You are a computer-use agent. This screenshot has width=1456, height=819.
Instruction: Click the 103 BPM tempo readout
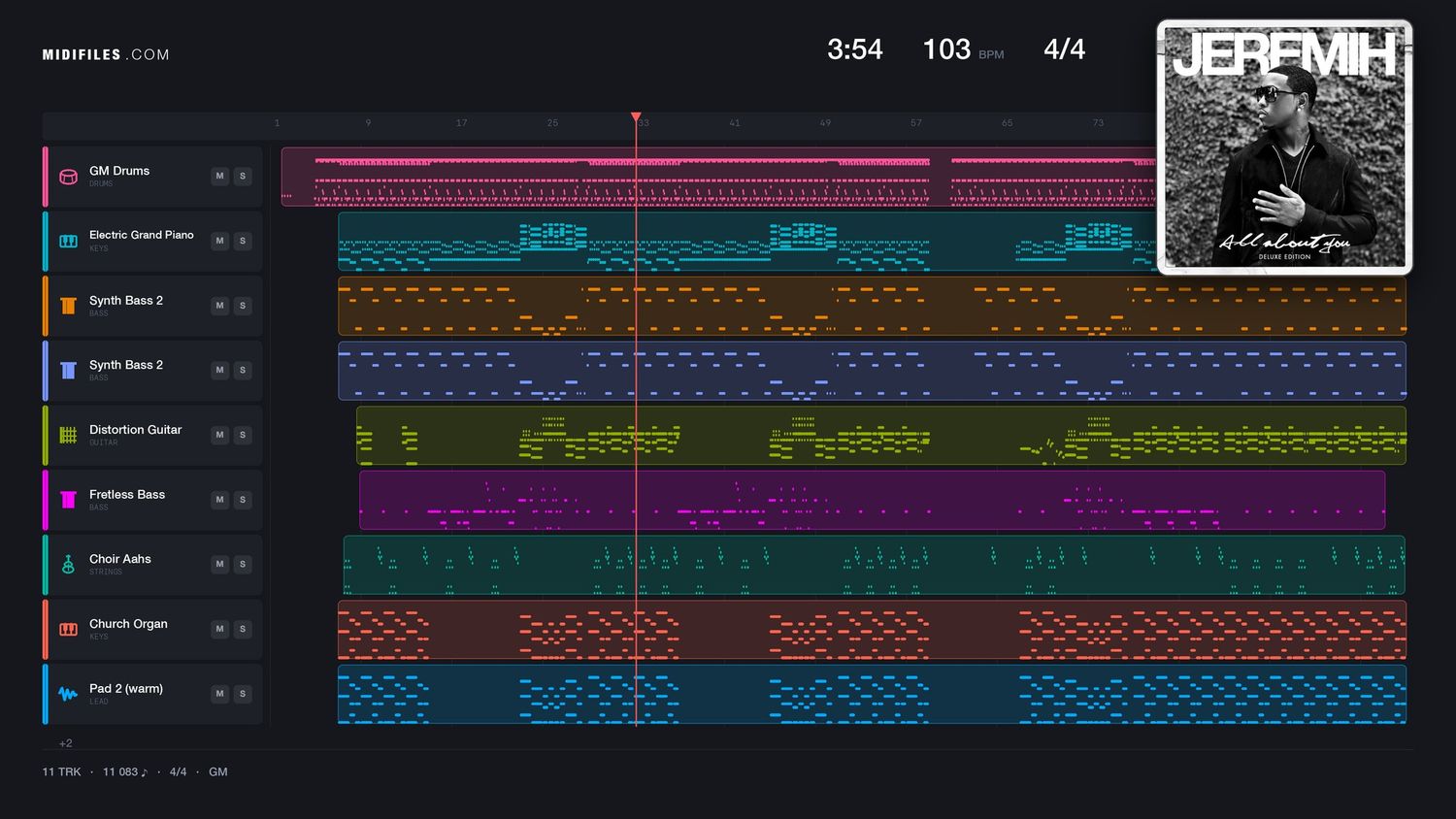click(963, 49)
